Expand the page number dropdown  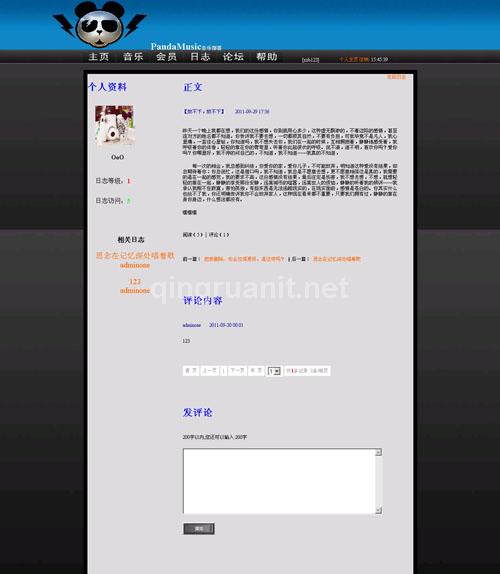274,371
